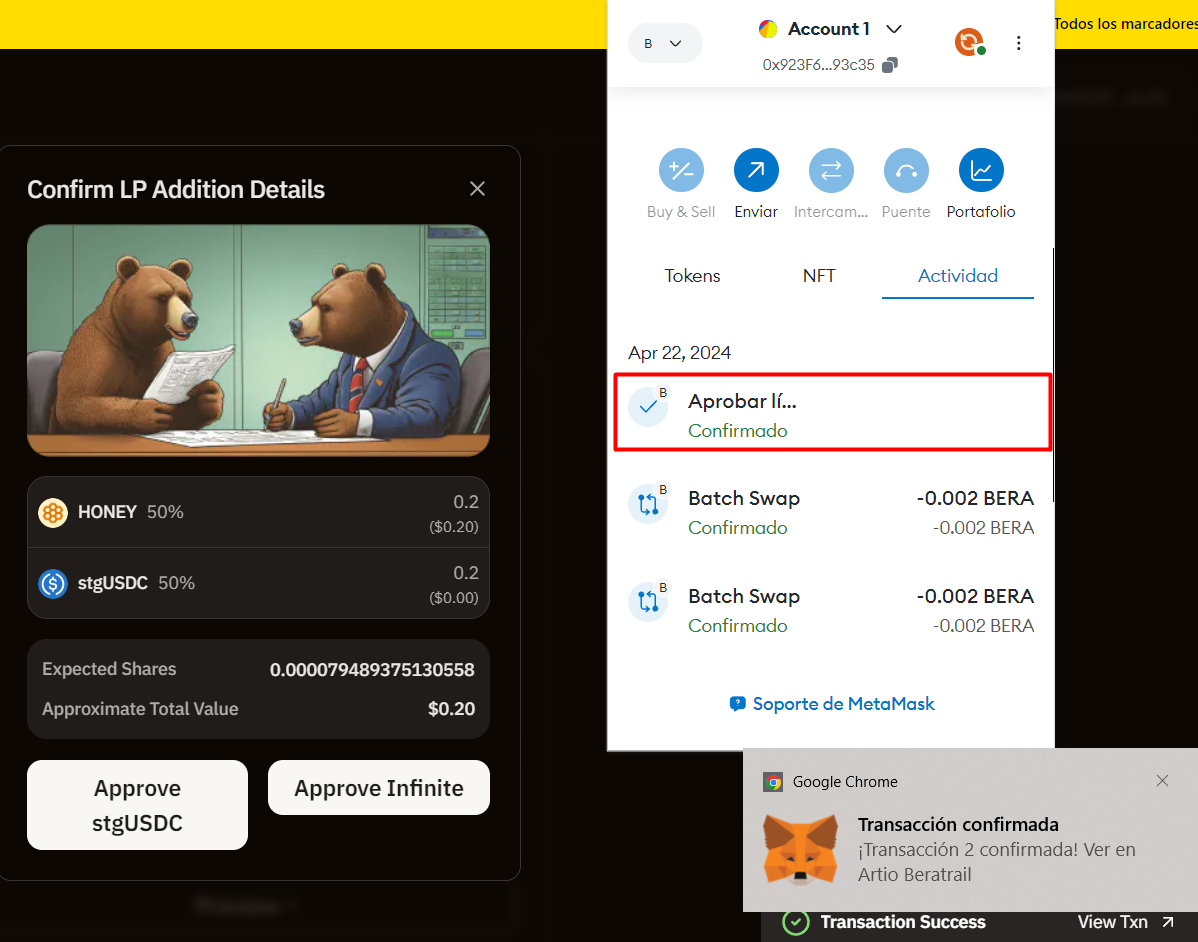Click the stgUSDC token icon

pos(53,584)
